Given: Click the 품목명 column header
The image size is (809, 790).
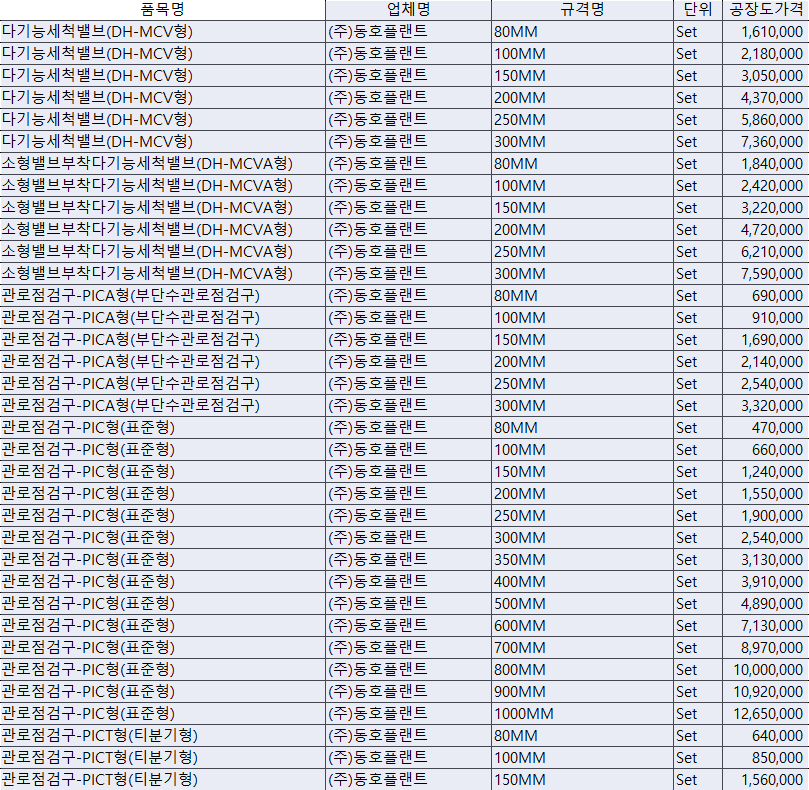Looking at the screenshot, I should coord(163,9).
